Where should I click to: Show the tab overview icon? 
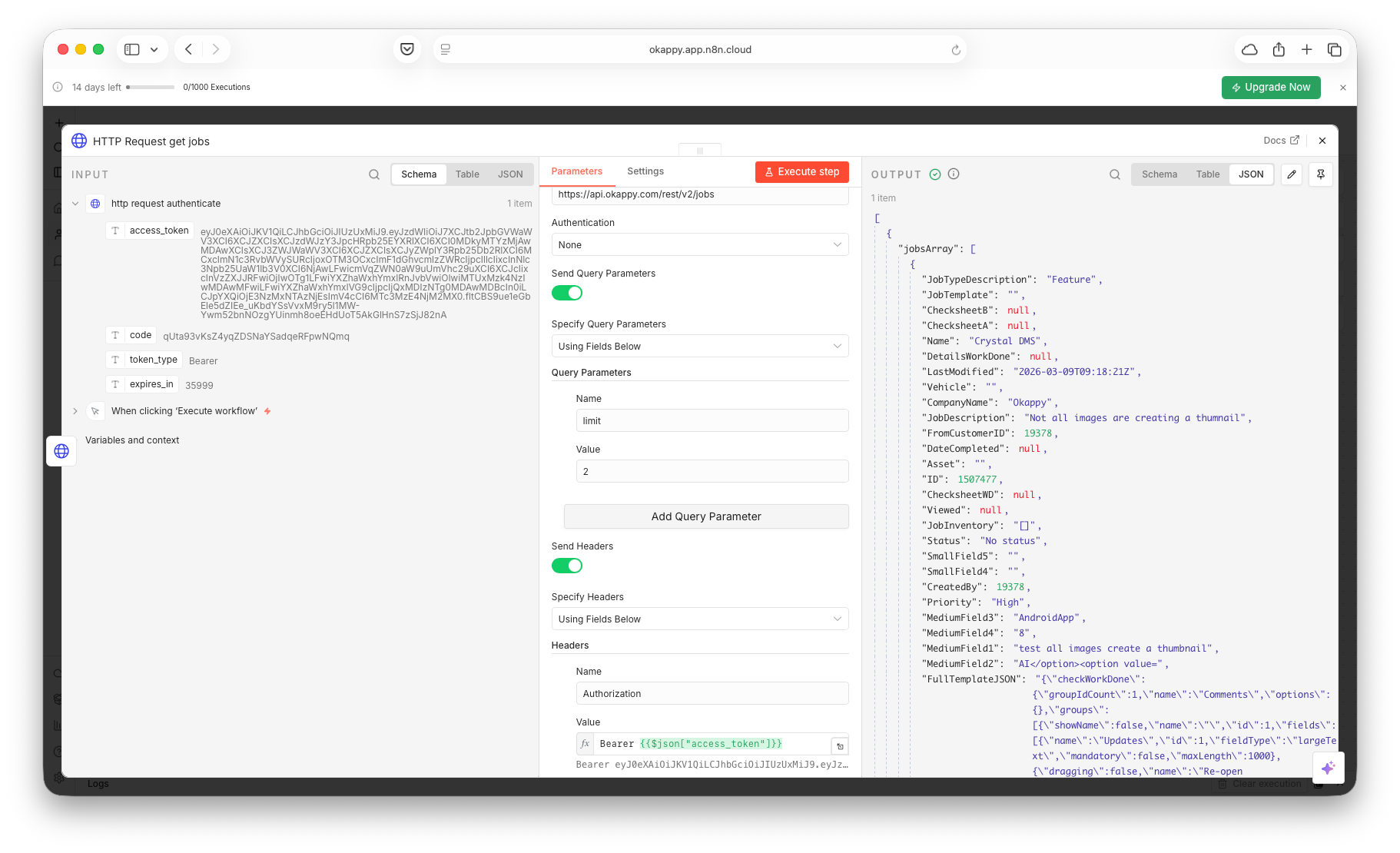(1335, 49)
